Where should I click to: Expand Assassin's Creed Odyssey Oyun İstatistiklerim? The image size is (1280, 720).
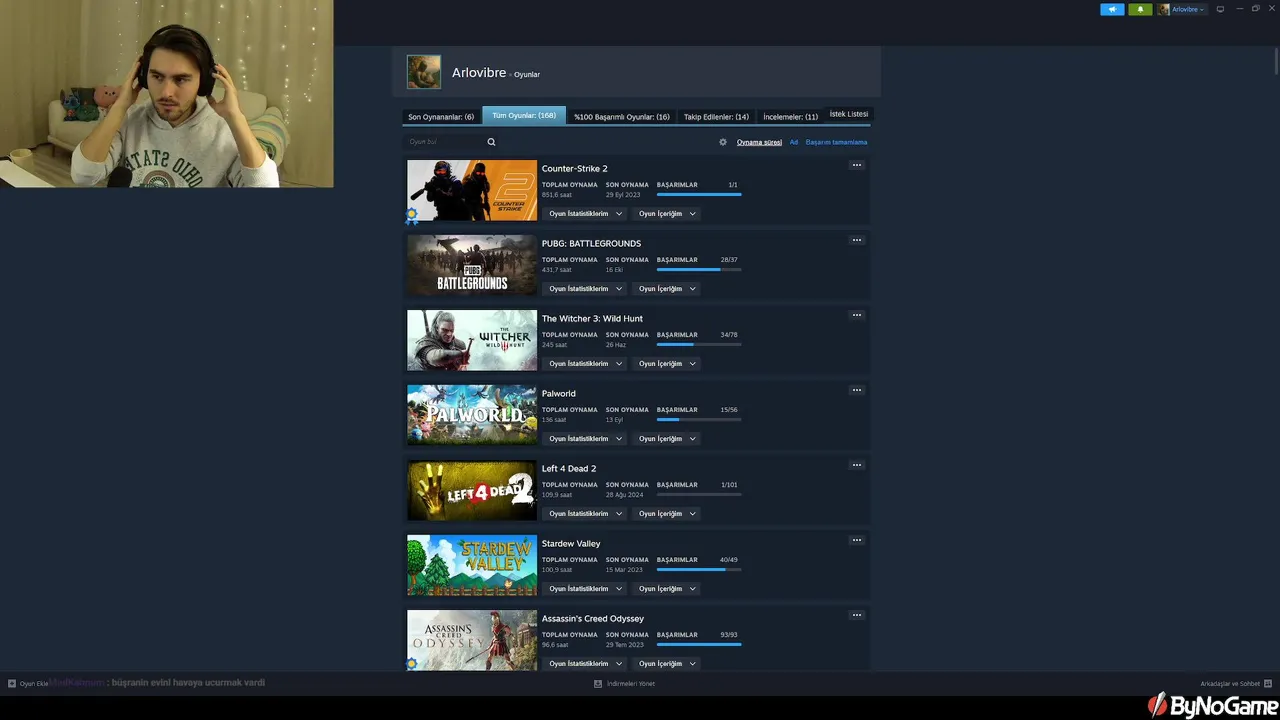(x=585, y=664)
